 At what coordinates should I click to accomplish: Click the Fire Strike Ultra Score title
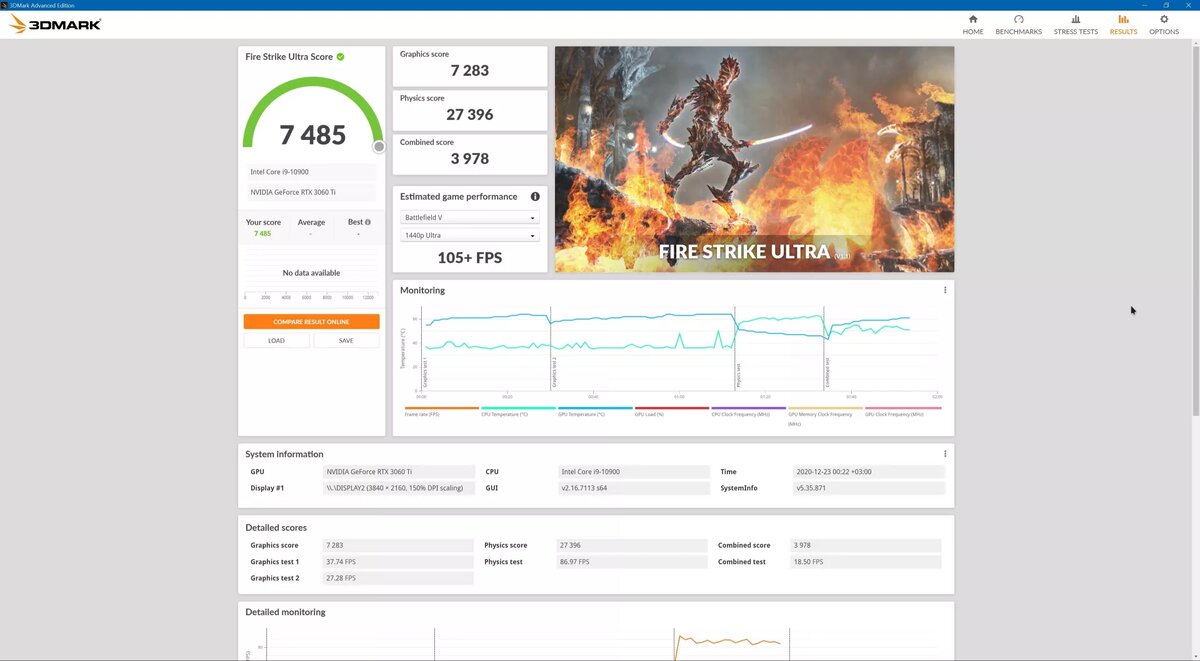coord(289,57)
